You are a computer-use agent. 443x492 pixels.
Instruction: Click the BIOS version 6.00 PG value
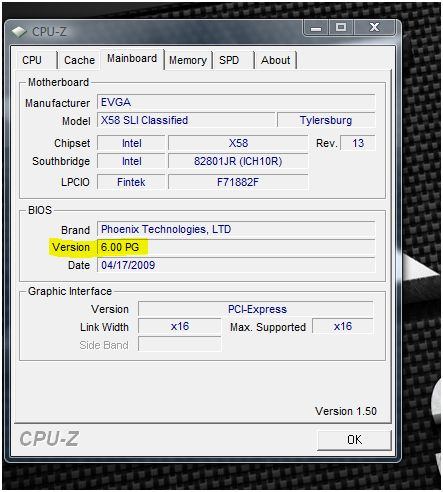pos(236,247)
